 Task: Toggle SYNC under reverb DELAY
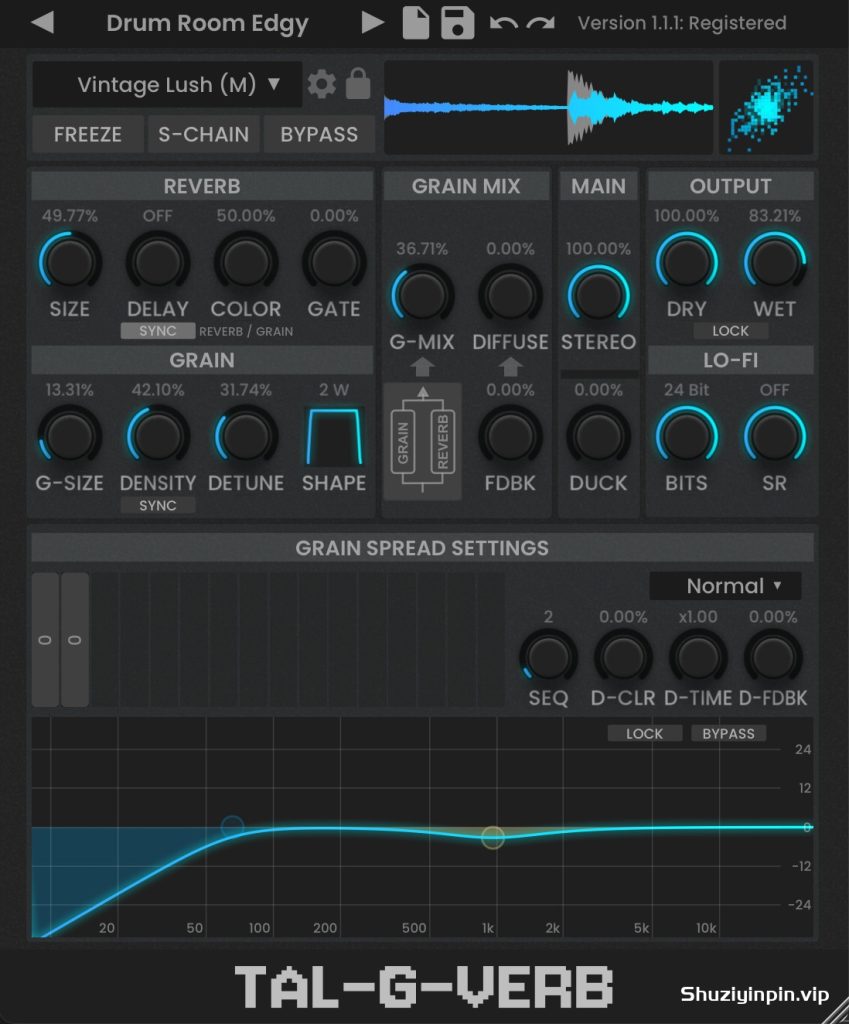point(157,331)
